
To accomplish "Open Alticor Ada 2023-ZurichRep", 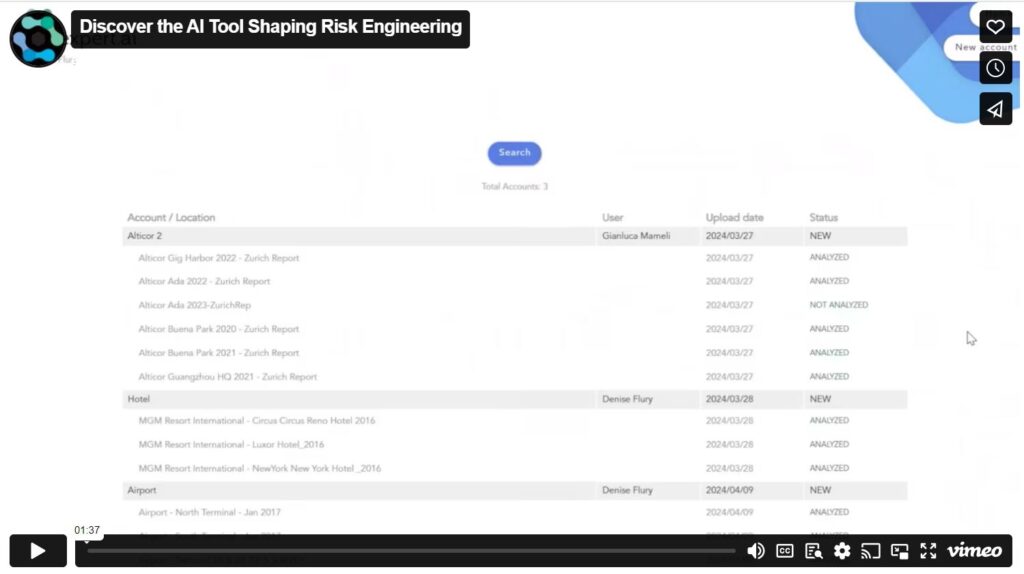I will click(194, 305).
